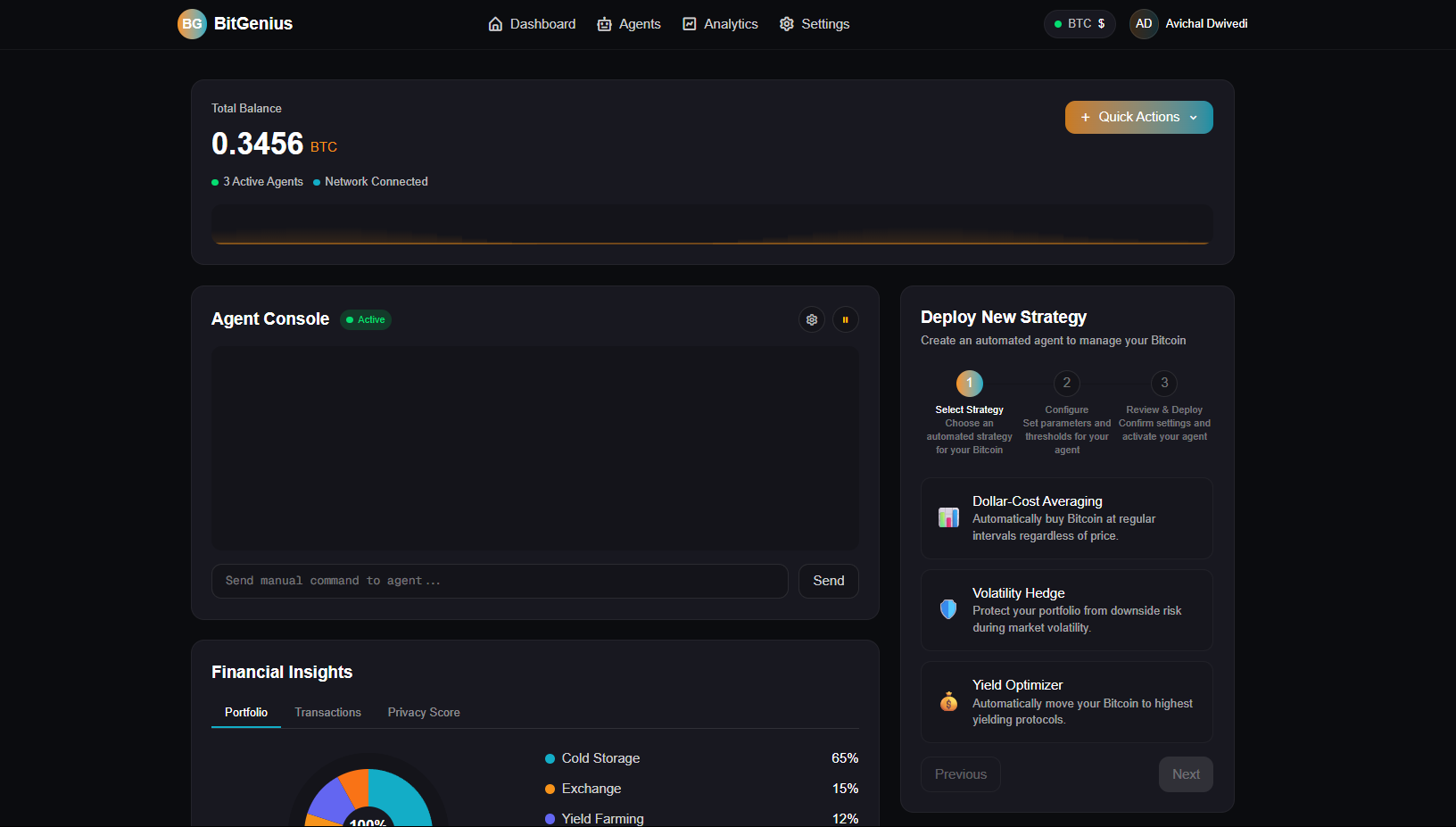Click the Settings gear icon in navbar
This screenshot has width=1456, height=827.
tap(787, 24)
